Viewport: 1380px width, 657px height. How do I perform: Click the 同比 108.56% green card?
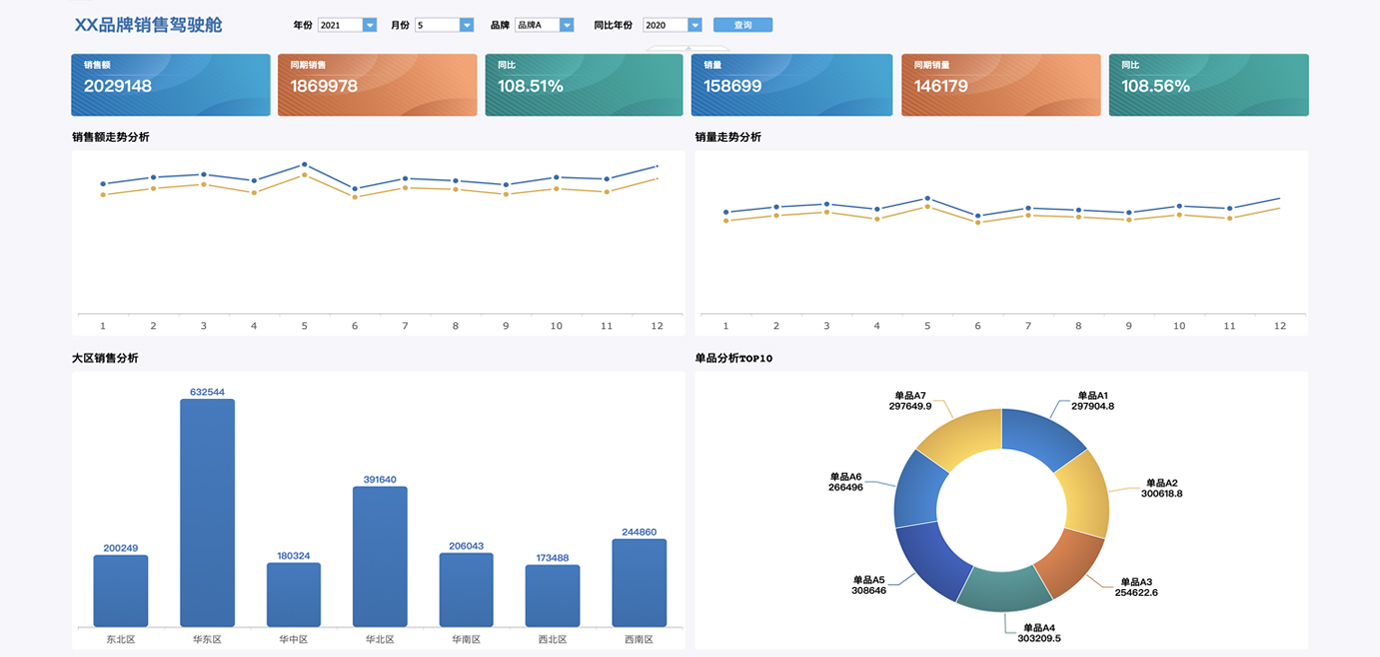click(x=1208, y=85)
